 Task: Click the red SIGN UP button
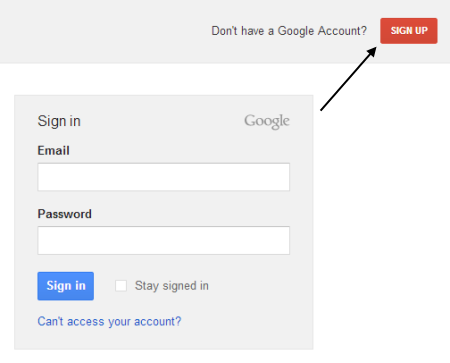coord(409,31)
